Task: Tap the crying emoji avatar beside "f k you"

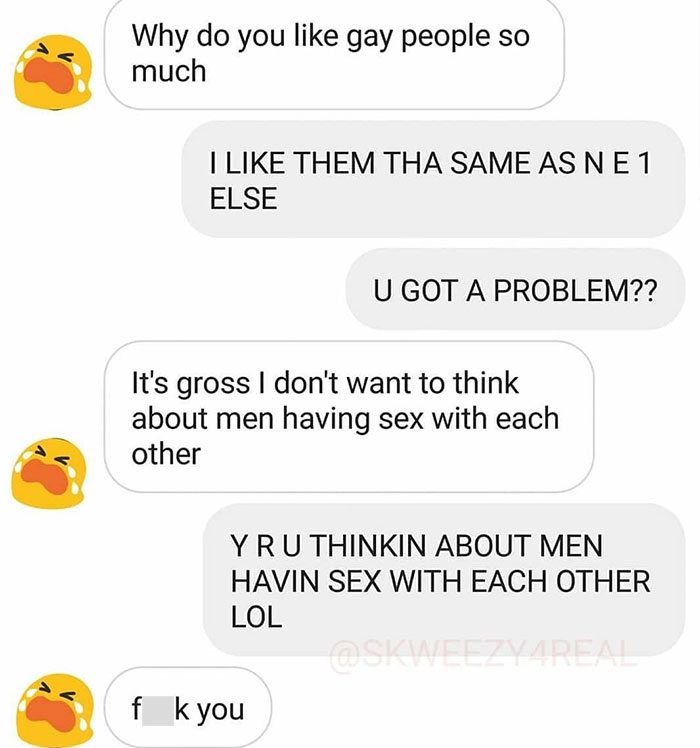Action: [x=54, y=710]
